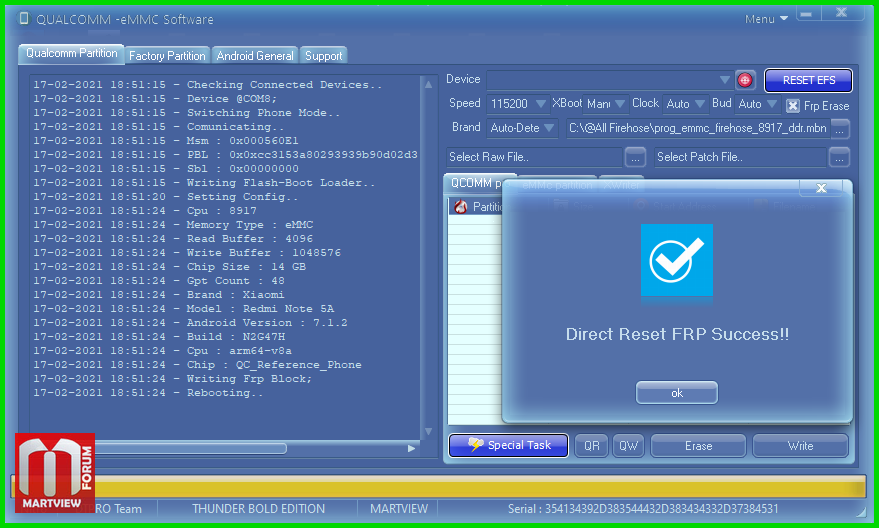Click THUNDER BOLD EDITION status text
This screenshot has width=879, height=528.
tap(258, 509)
